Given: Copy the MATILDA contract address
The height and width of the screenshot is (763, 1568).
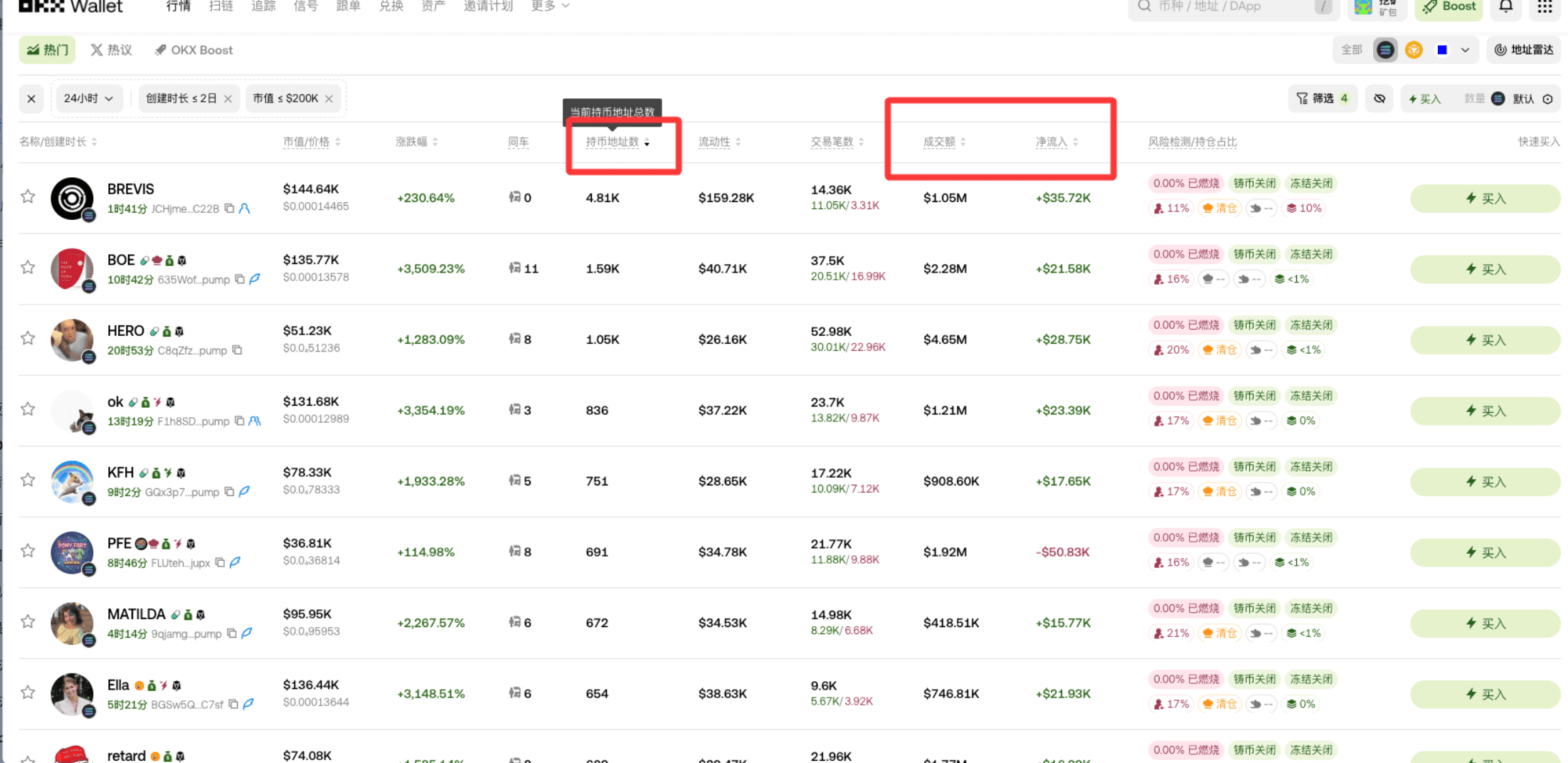Looking at the screenshot, I should 232,633.
